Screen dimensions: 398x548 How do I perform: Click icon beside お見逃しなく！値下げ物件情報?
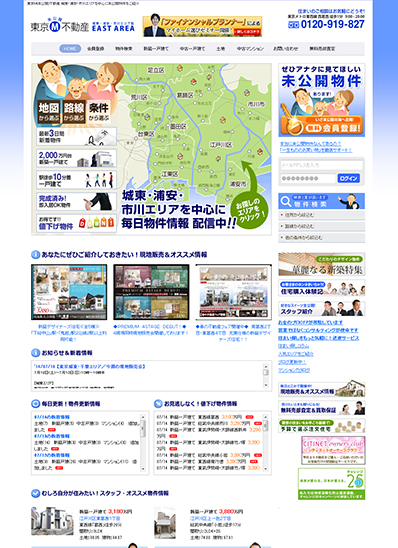158,404
